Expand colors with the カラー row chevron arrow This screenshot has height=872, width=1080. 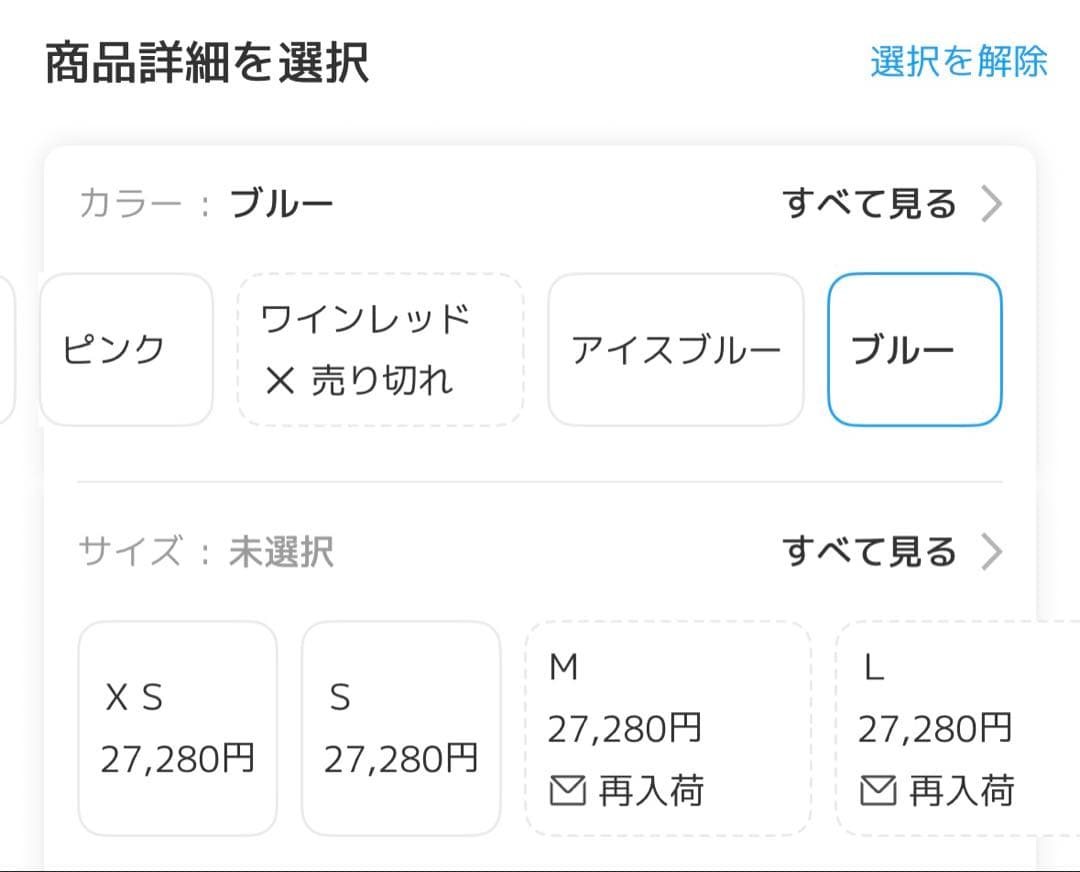coord(991,204)
